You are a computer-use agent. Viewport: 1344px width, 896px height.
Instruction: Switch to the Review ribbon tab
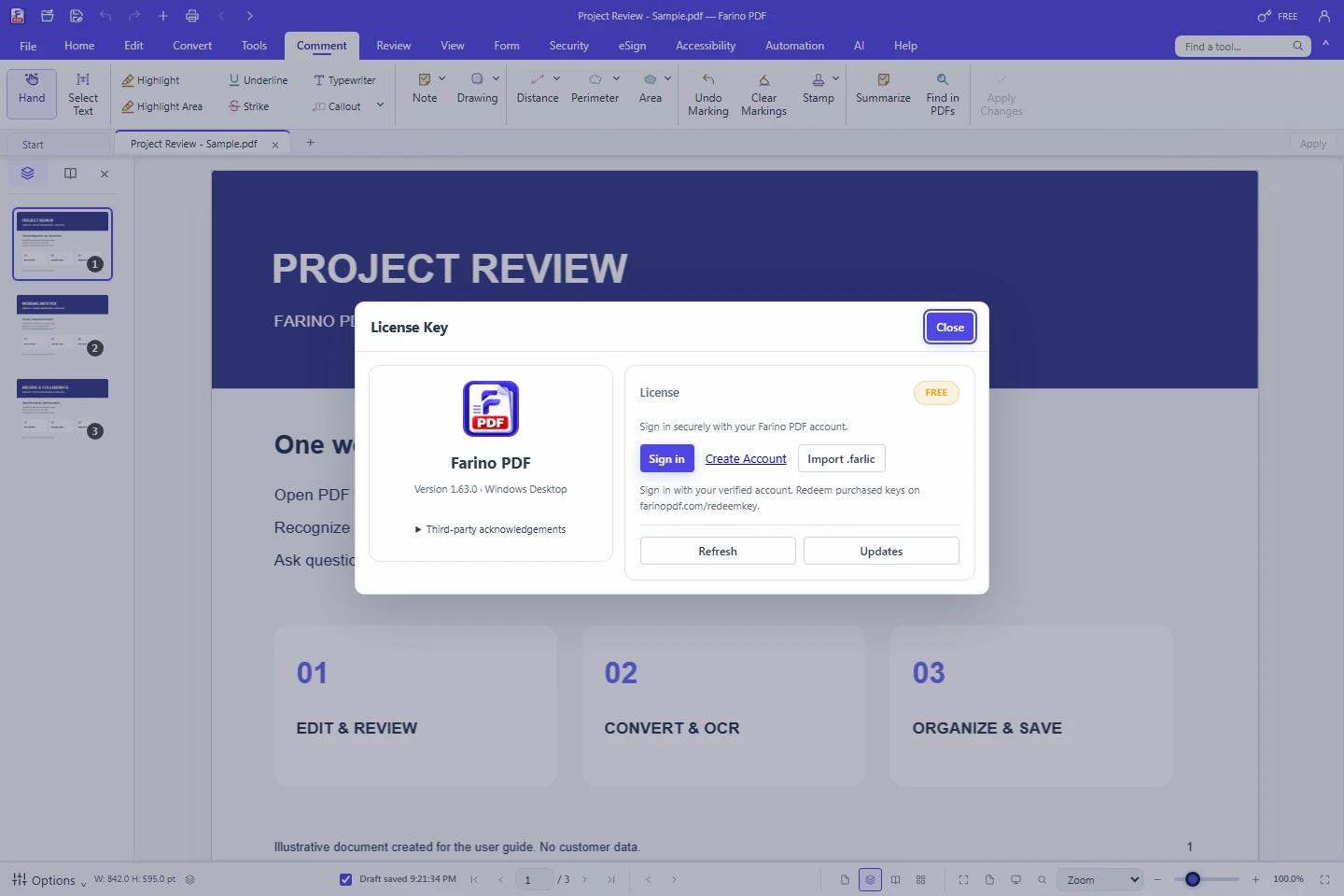click(x=394, y=46)
